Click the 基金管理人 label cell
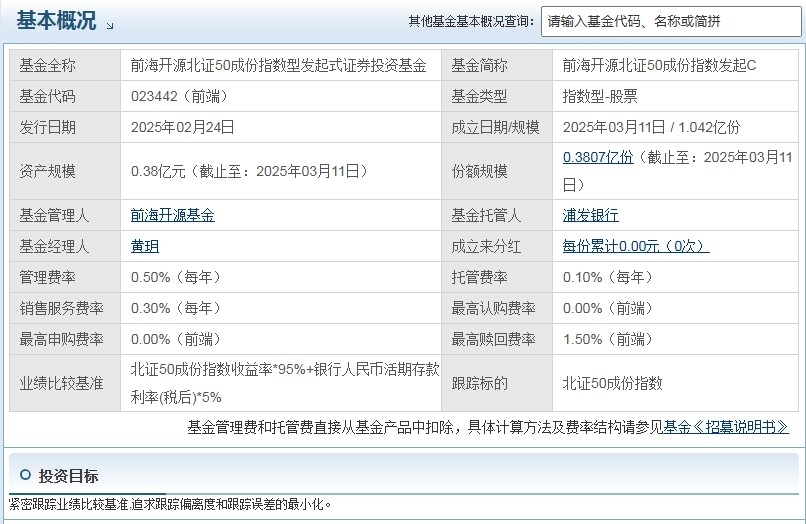The height and width of the screenshot is (524, 806). [x=65, y=215]
